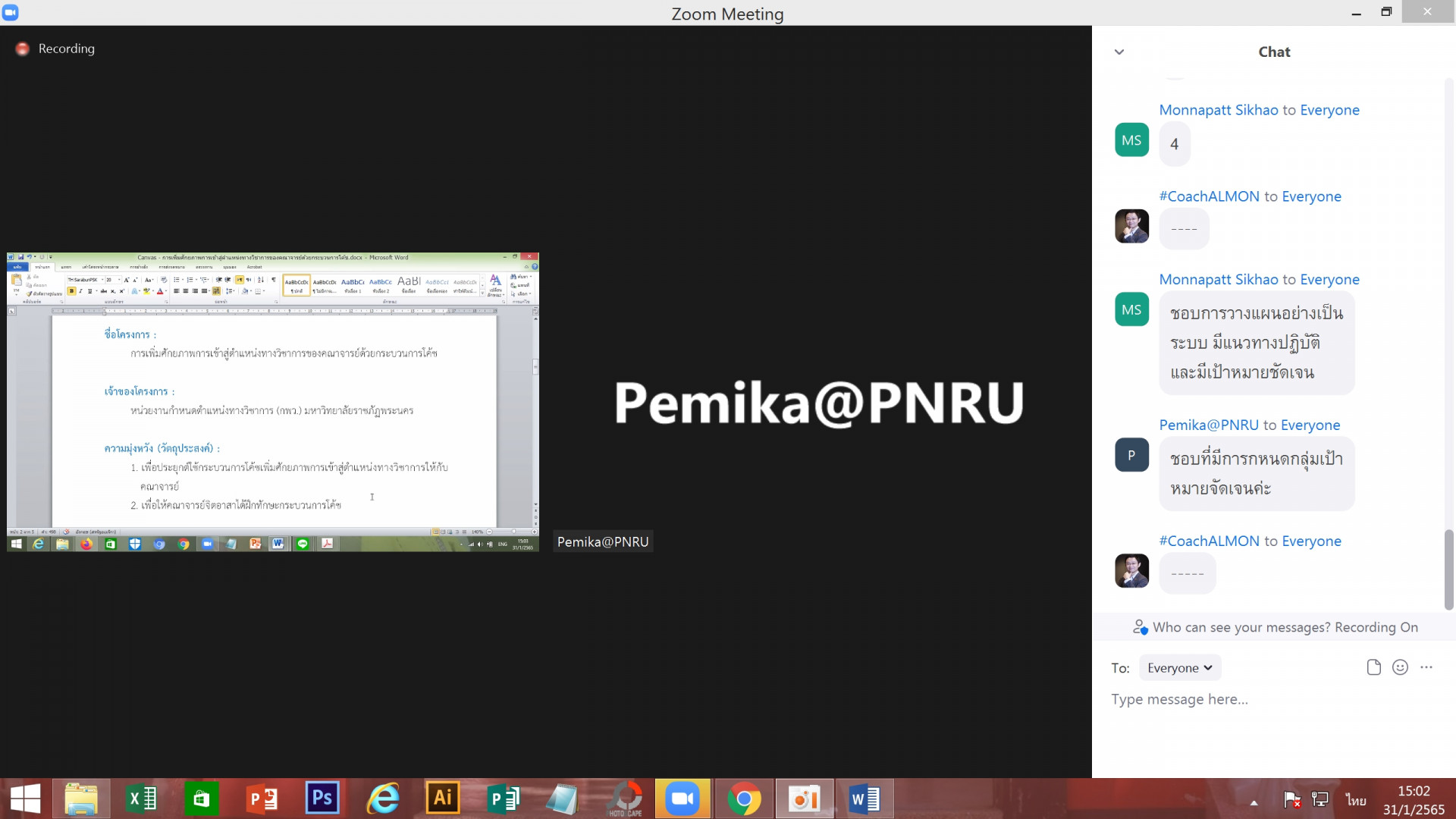This screenshot has height=819, width=1456.
Task: Click the 15:02 clock in taskbar
Action: coord(1414,791)
